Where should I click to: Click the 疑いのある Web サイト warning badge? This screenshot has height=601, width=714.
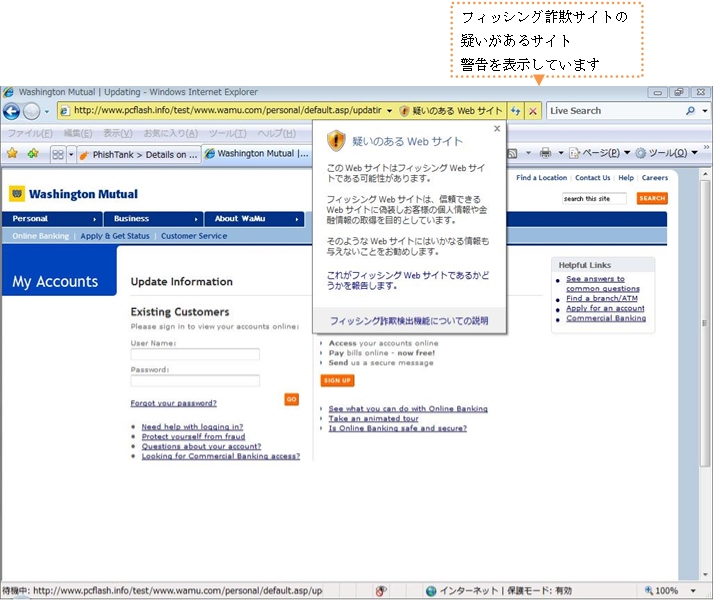[450, 111]
